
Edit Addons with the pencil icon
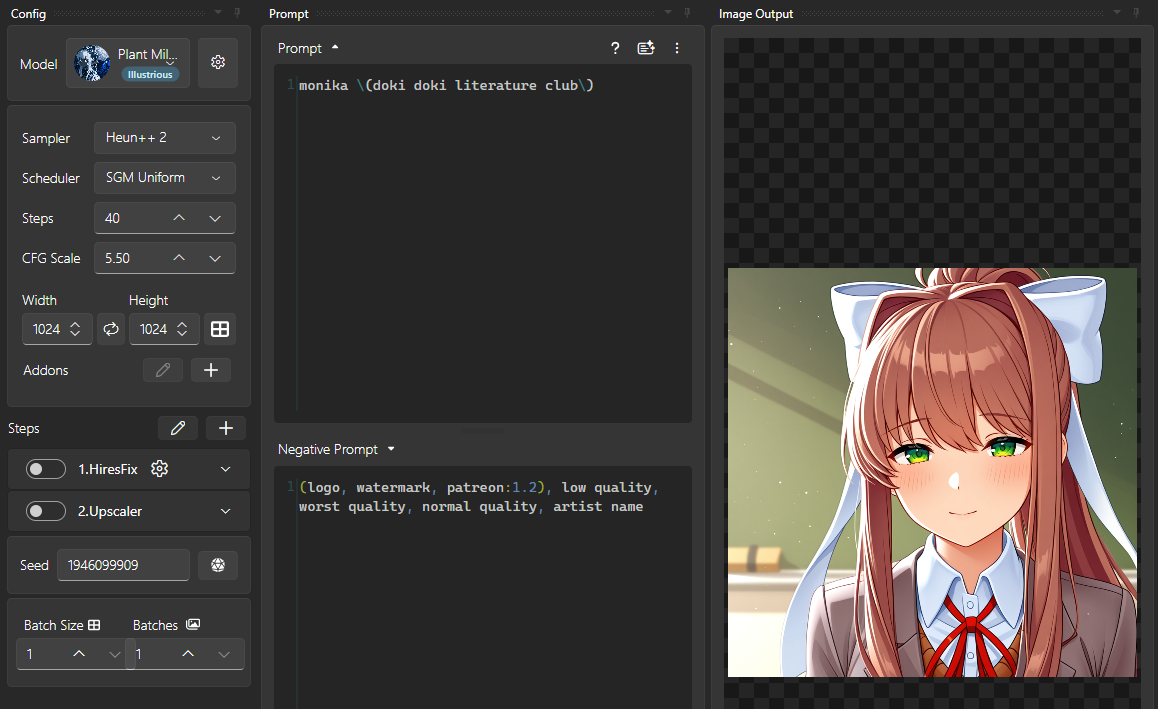coord(163,370)
